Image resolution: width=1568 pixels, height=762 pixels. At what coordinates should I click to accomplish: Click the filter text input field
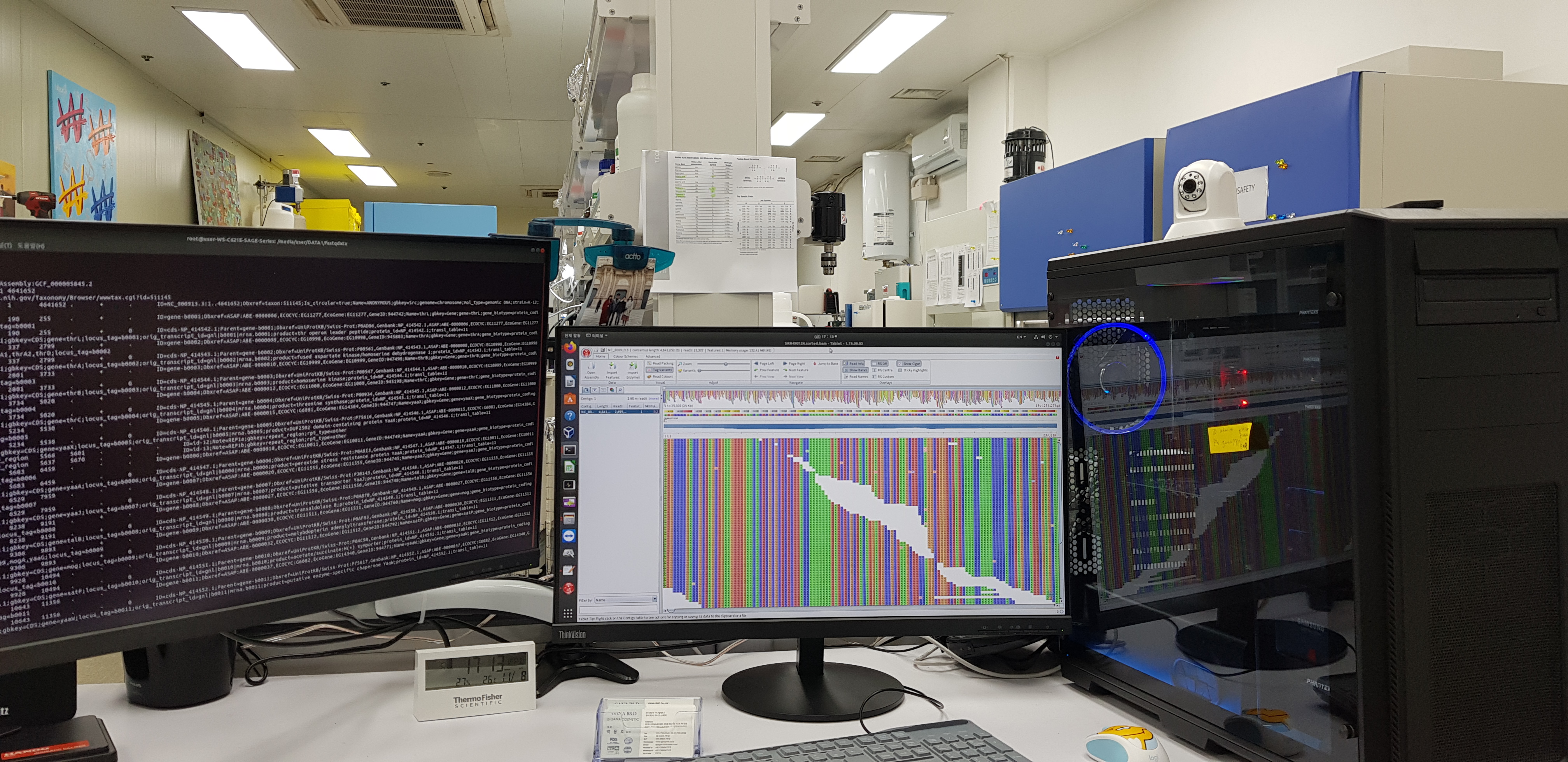(x=618, y=610)
